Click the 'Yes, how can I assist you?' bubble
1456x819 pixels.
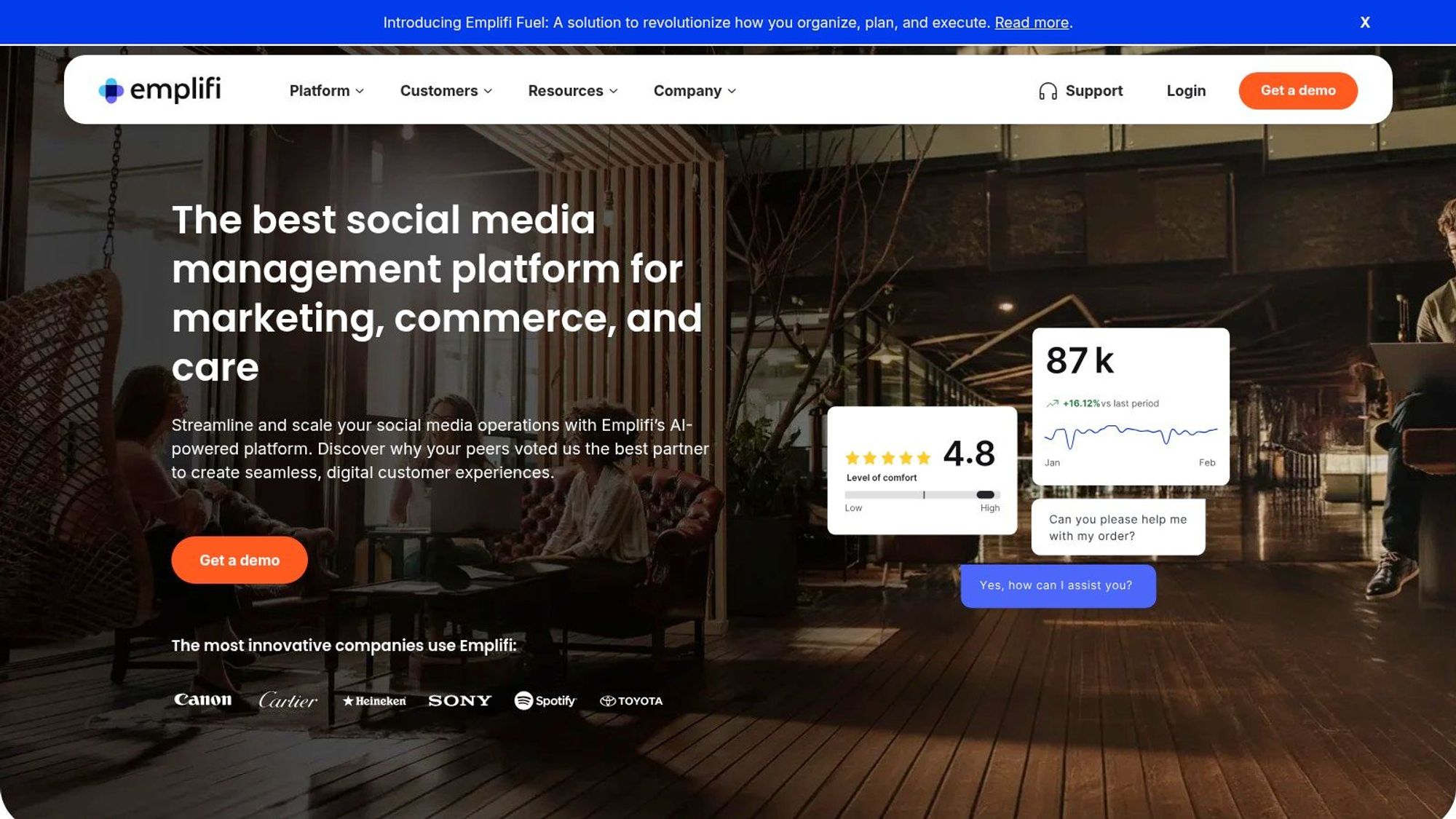point(1057,585)
